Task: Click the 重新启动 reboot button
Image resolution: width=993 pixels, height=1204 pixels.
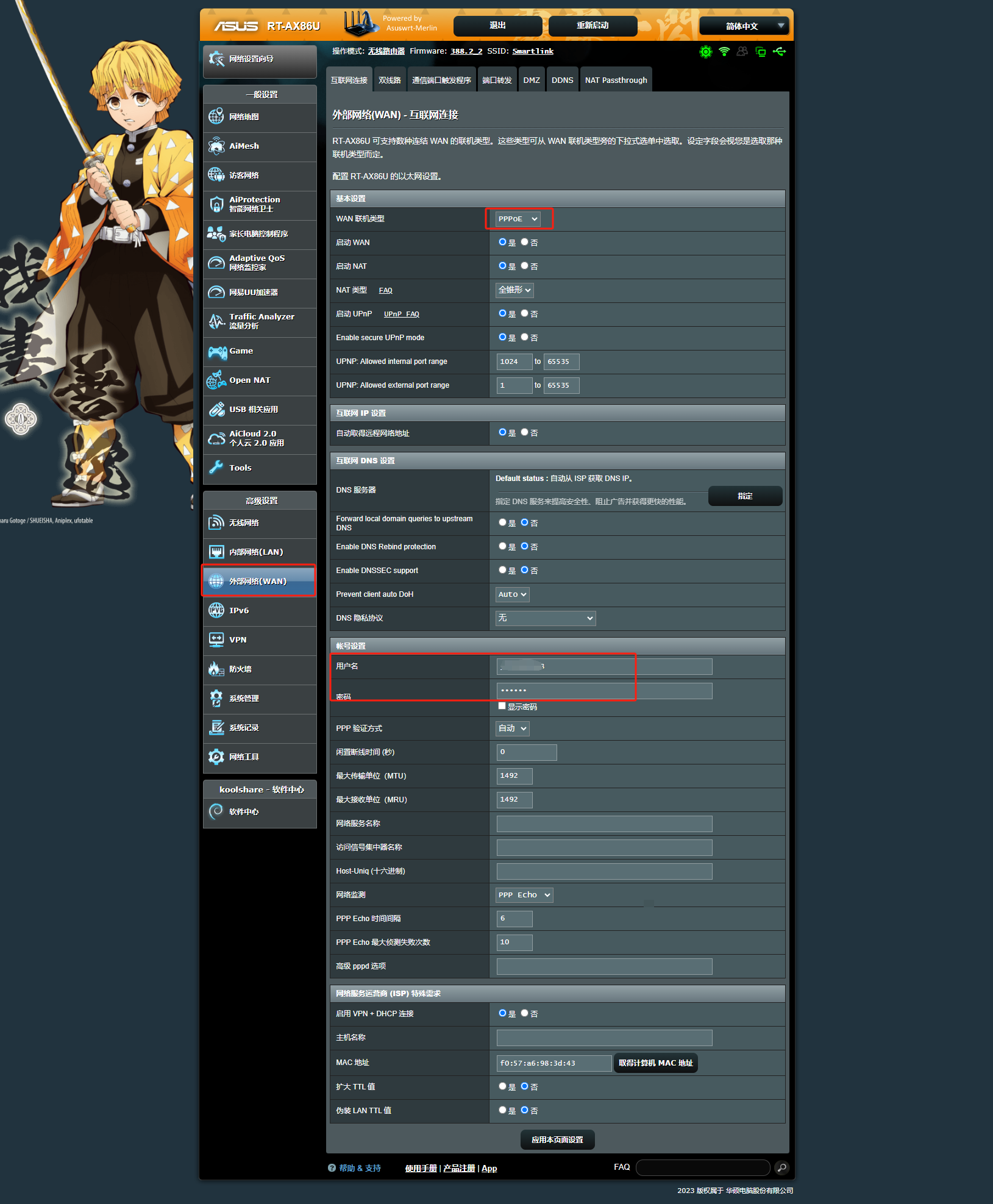Action: (593, 26)
